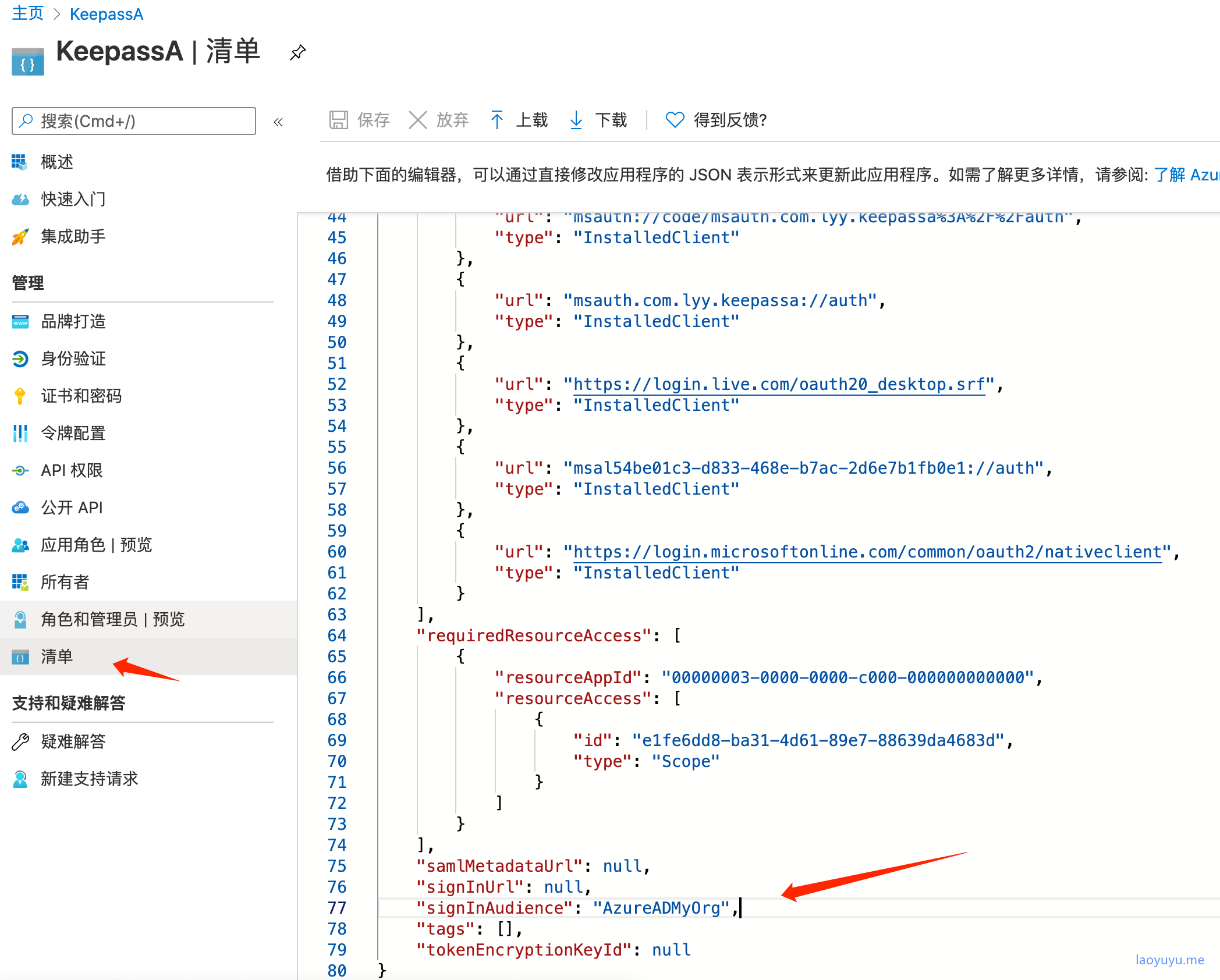1220x980 pixels.
Task: Click the 清单 manifest sidebar icon
Action: [x=20, y=657]
